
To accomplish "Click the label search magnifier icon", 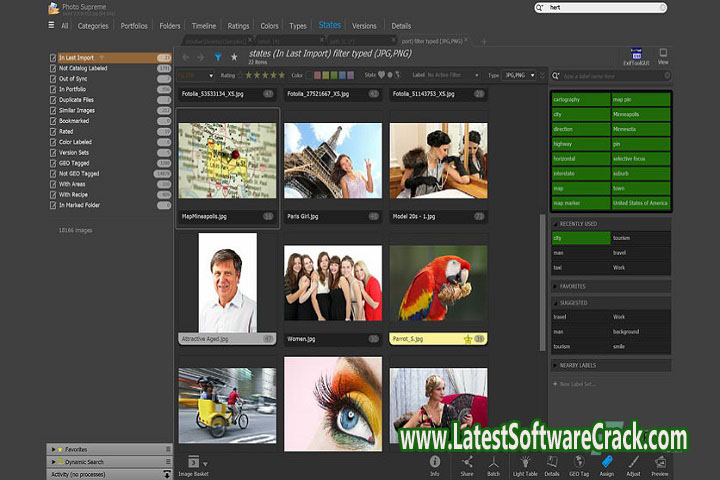I will click(556, 76).
